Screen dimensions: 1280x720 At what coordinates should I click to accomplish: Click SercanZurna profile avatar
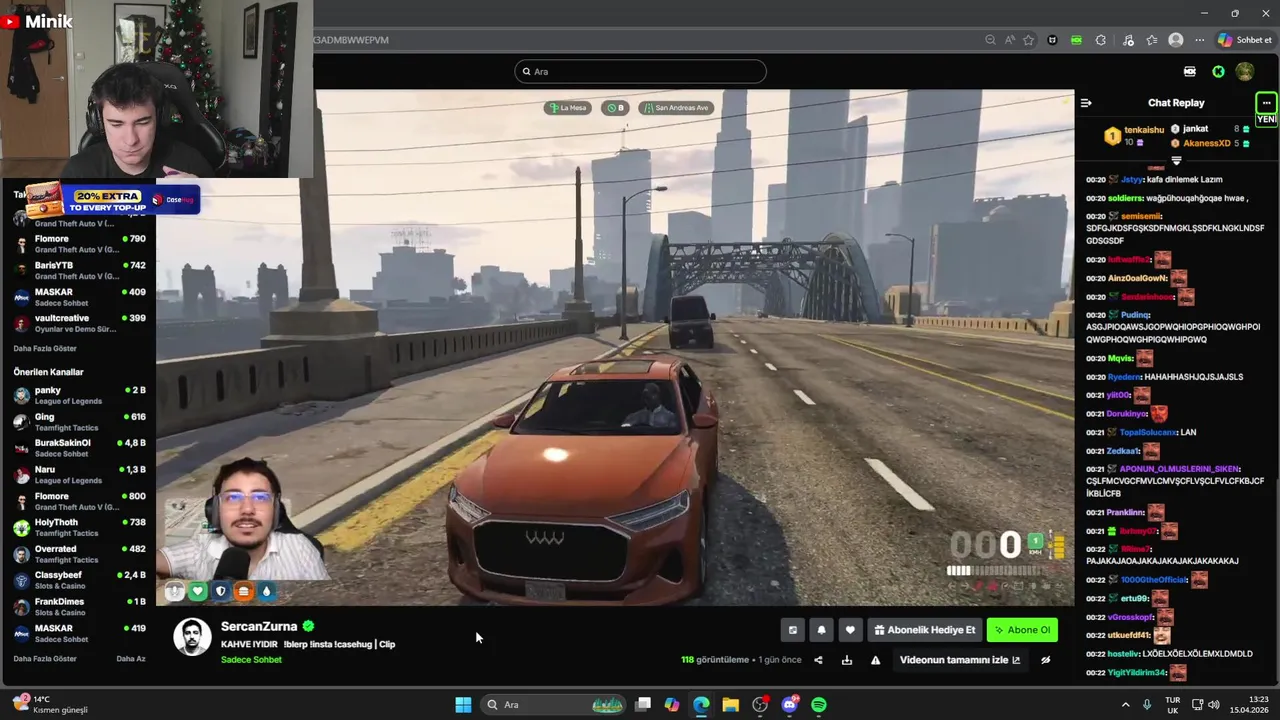(192, 637)
